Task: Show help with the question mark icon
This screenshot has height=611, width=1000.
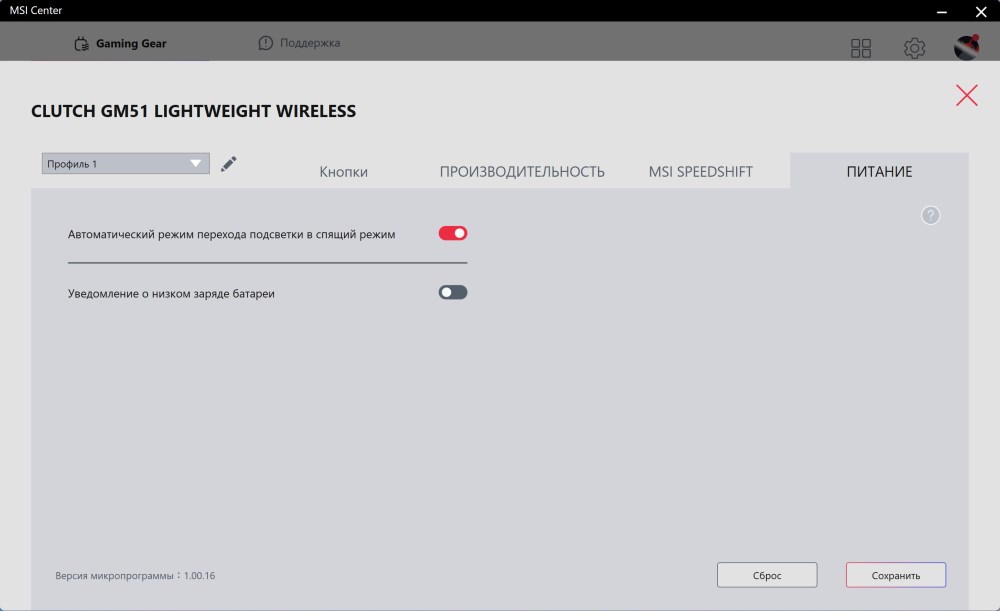Action: click(x=931, y=215)
